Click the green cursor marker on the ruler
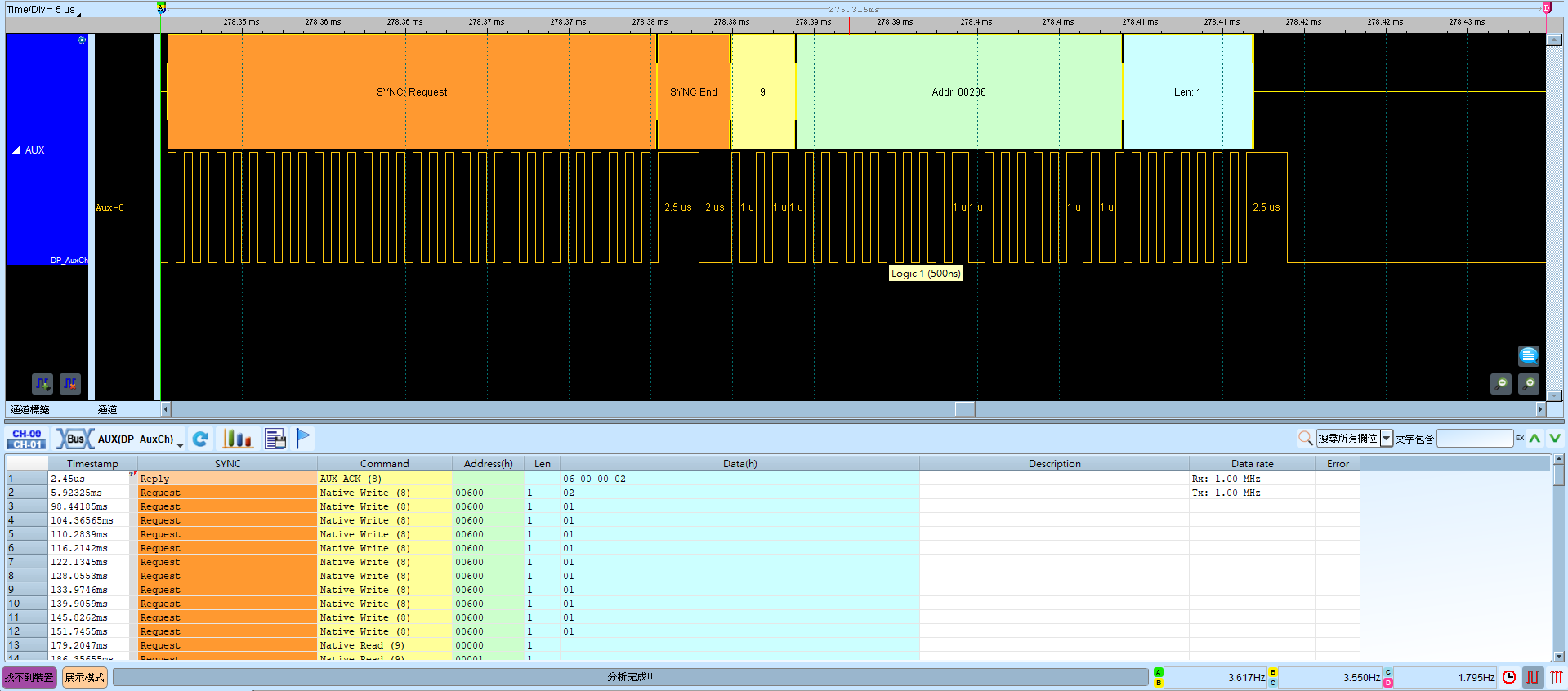Image resolution: width=1568 pixels, height=691 pixels. click(x=161, y=7)
